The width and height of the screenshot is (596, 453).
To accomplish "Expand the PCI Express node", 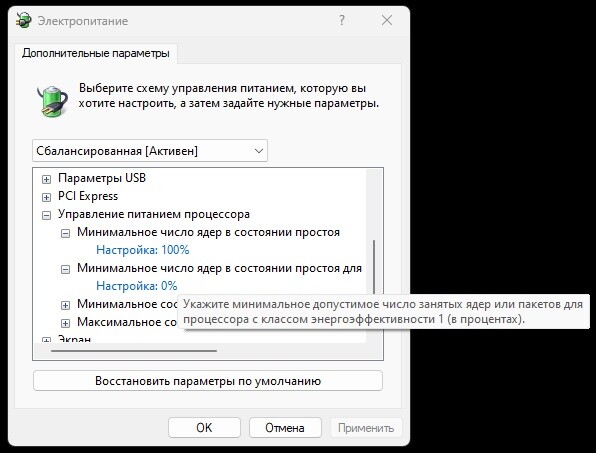I will click(x=46, y=197).
